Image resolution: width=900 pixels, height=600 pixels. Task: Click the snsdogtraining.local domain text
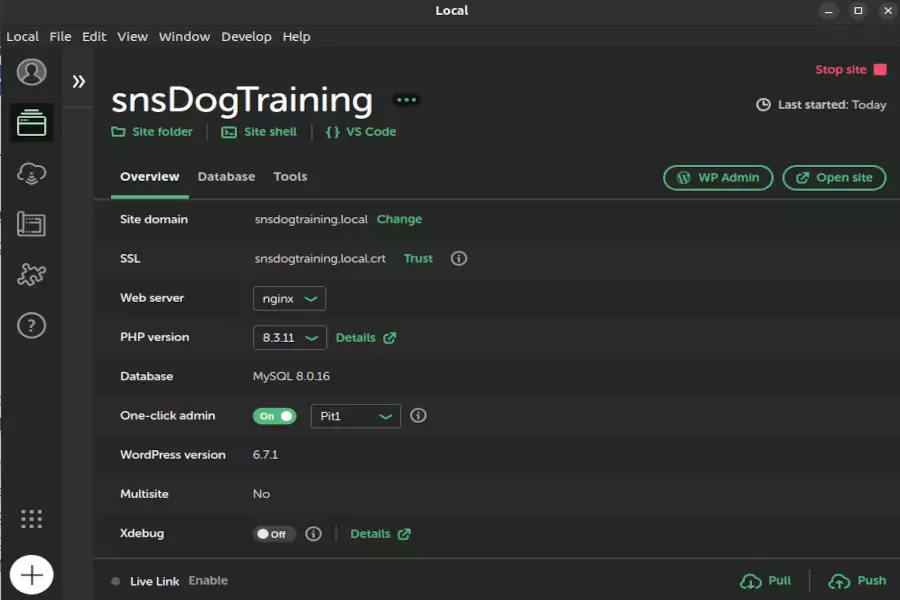coord(311,219)
